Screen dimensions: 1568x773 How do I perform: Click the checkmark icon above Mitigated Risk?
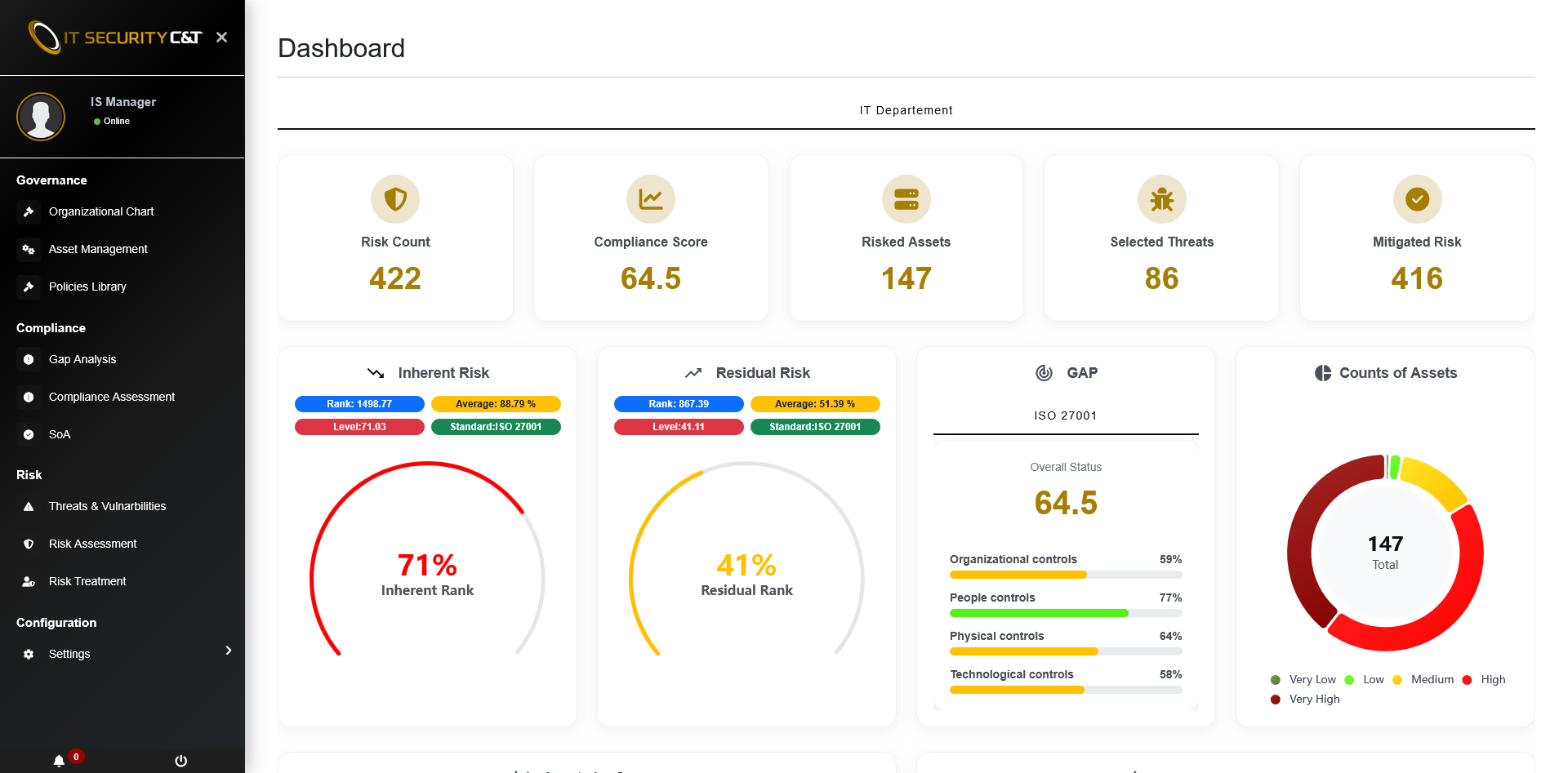click(x=1417, y=198)
